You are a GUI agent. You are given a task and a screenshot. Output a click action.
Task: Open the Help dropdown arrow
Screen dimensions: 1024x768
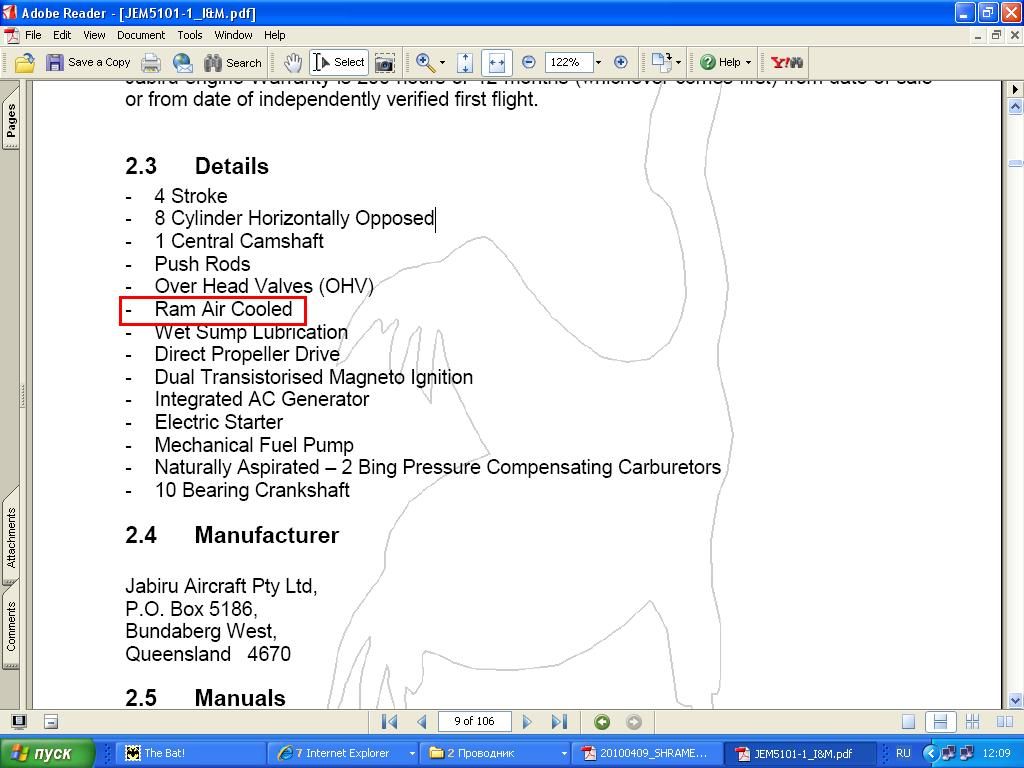pyautogui.click(x=748, y=63)
